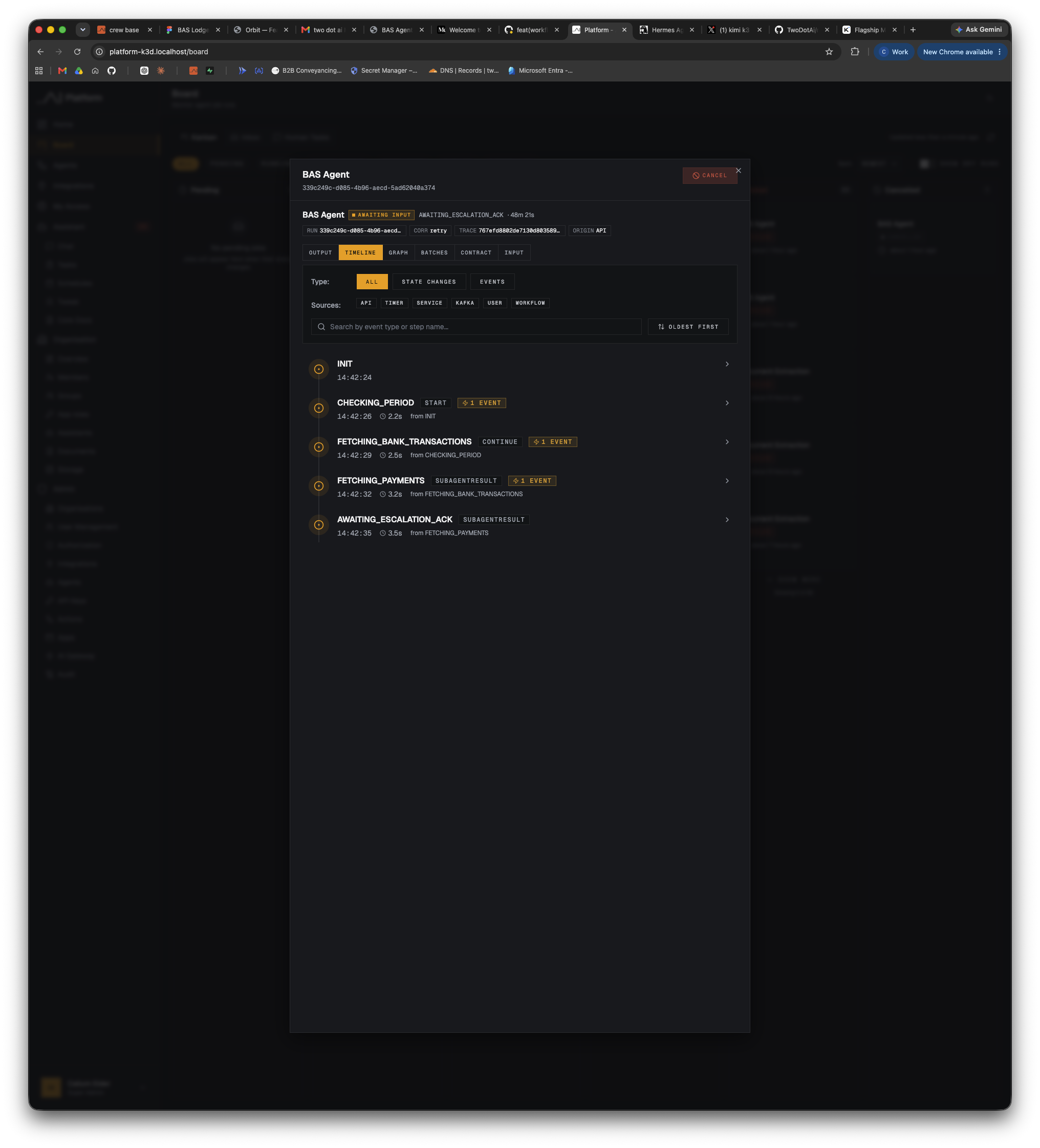Change sort order via OLDEST FIRST button
The image size is (1040, 1148).
click(688, 327)
